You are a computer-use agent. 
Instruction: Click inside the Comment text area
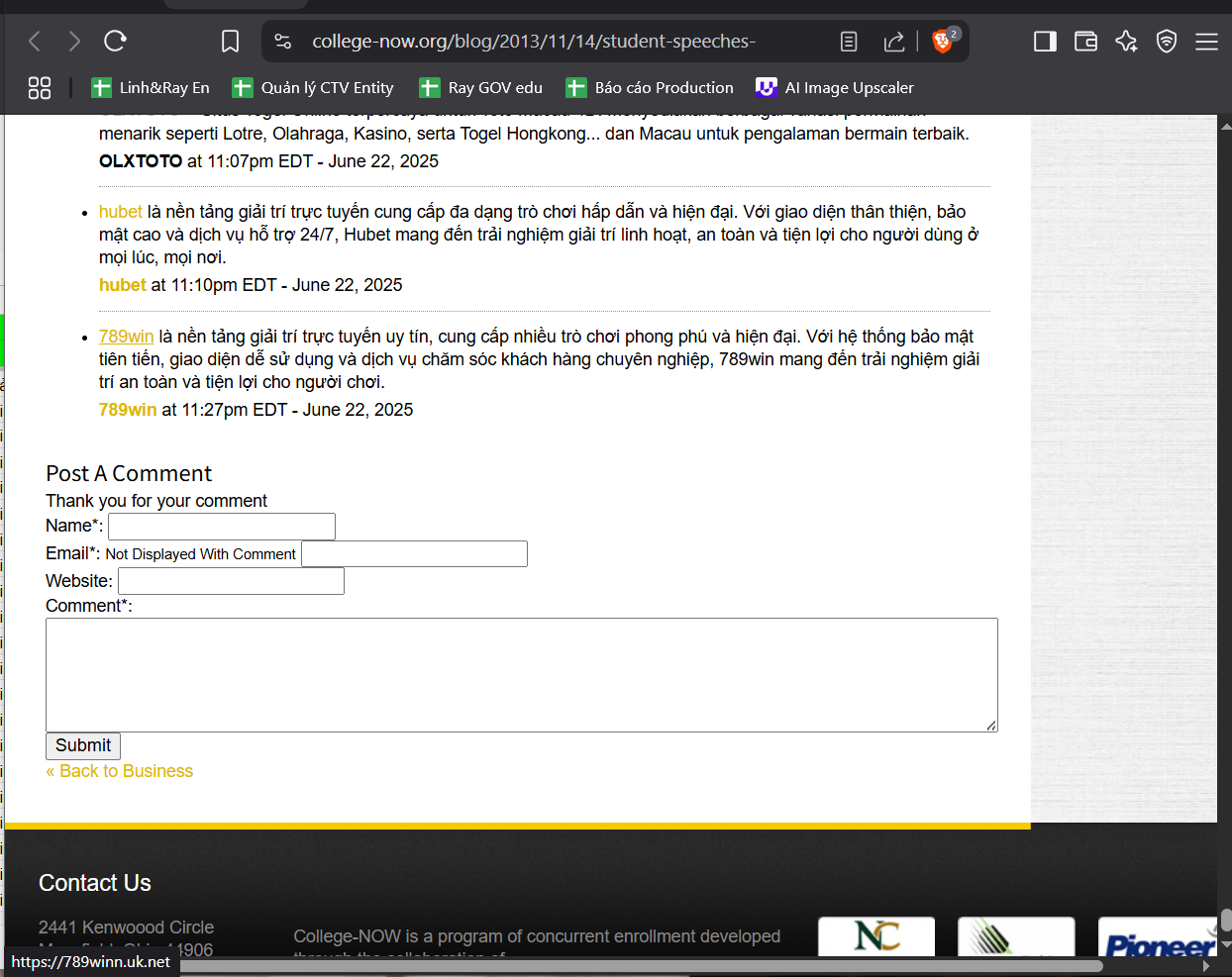(x=522, y=675)
